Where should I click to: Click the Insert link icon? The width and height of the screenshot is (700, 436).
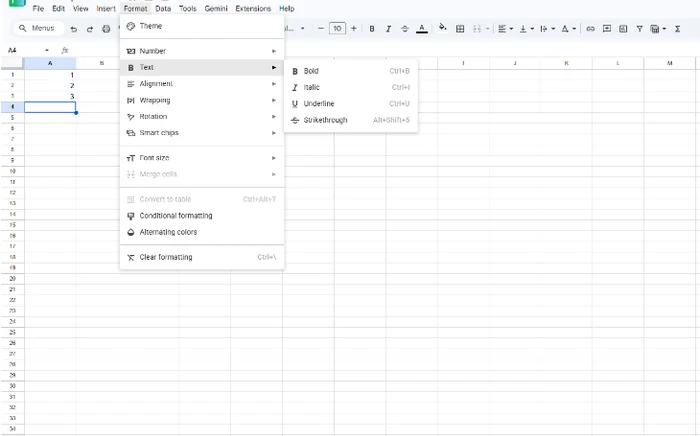[590, 29]
